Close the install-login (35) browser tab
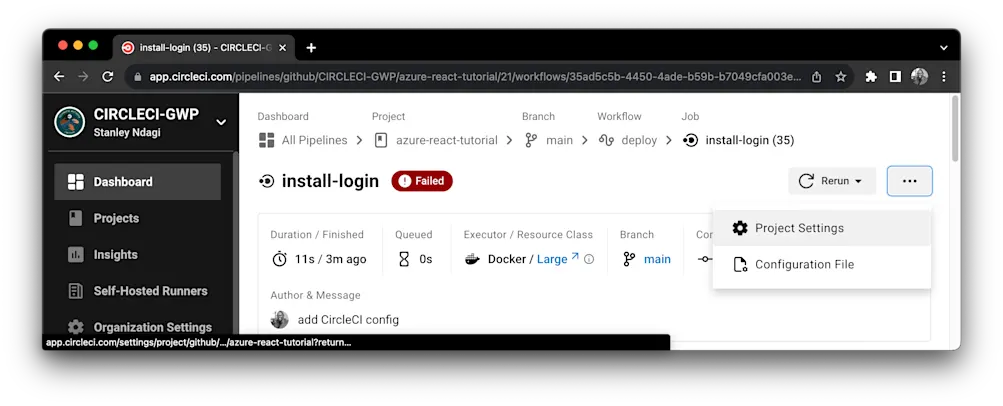Screen dimensions: 1003x406 point(283,48)
